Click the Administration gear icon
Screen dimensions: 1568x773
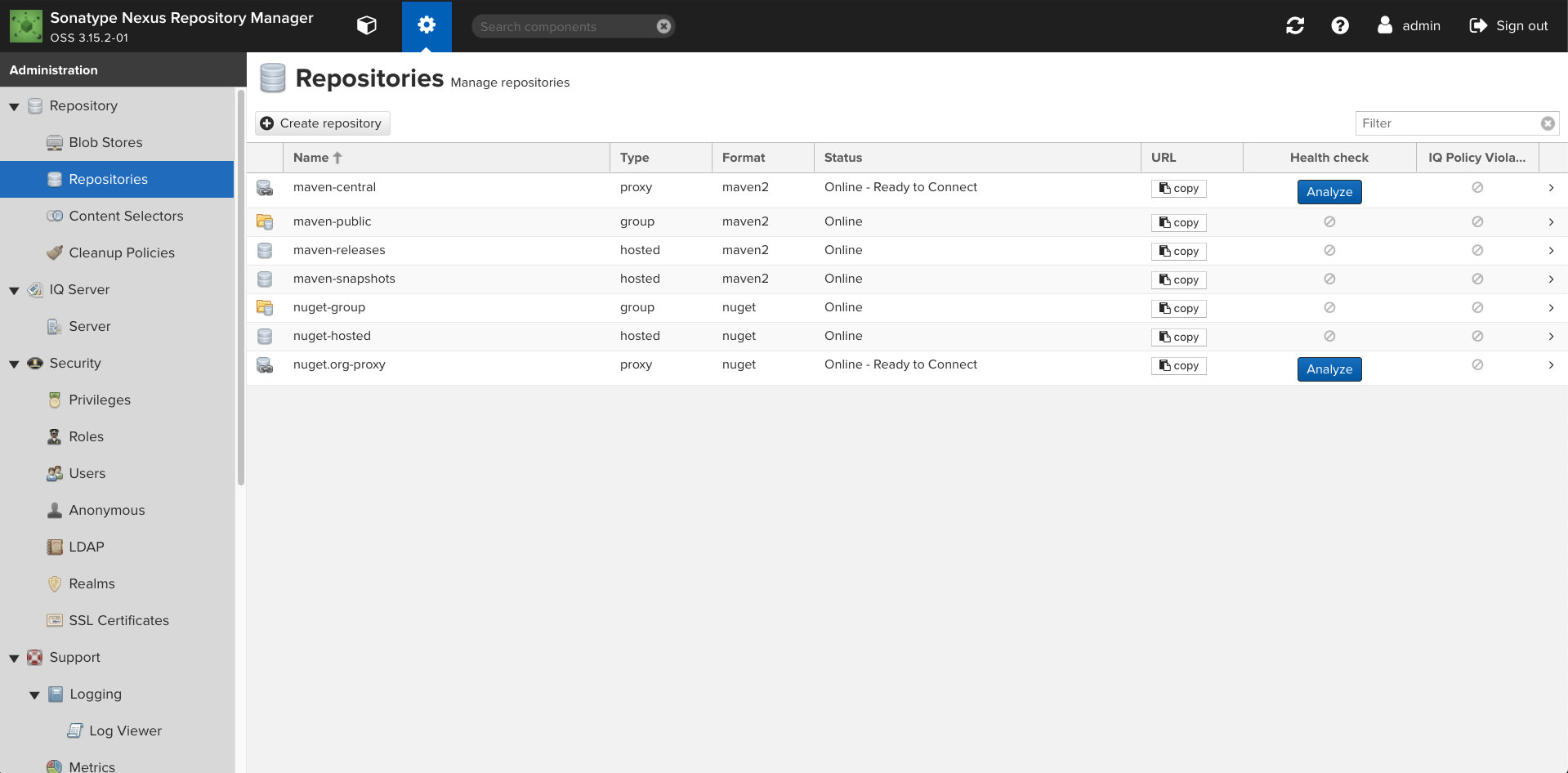427,26
